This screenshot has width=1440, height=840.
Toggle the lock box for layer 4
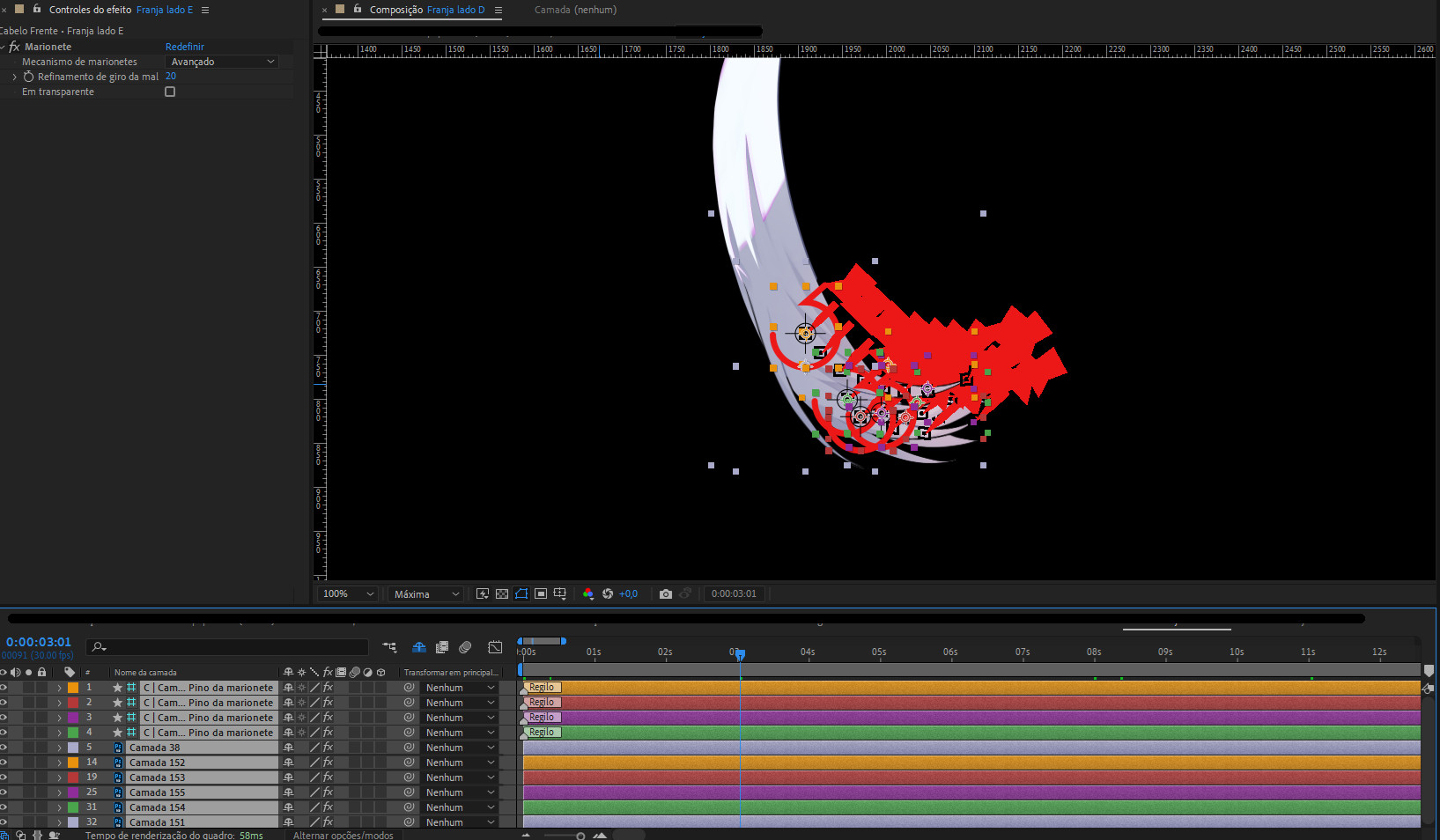[x=41, y=733]
